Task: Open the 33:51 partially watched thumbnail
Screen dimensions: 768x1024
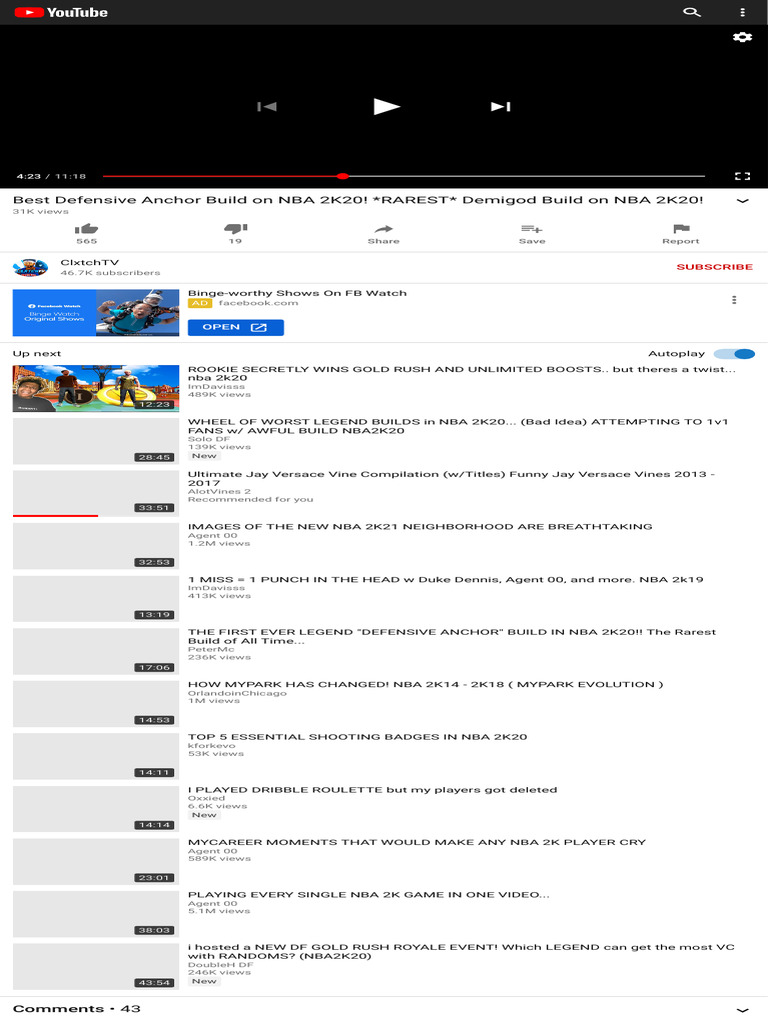Action: [x=96, y=494]
